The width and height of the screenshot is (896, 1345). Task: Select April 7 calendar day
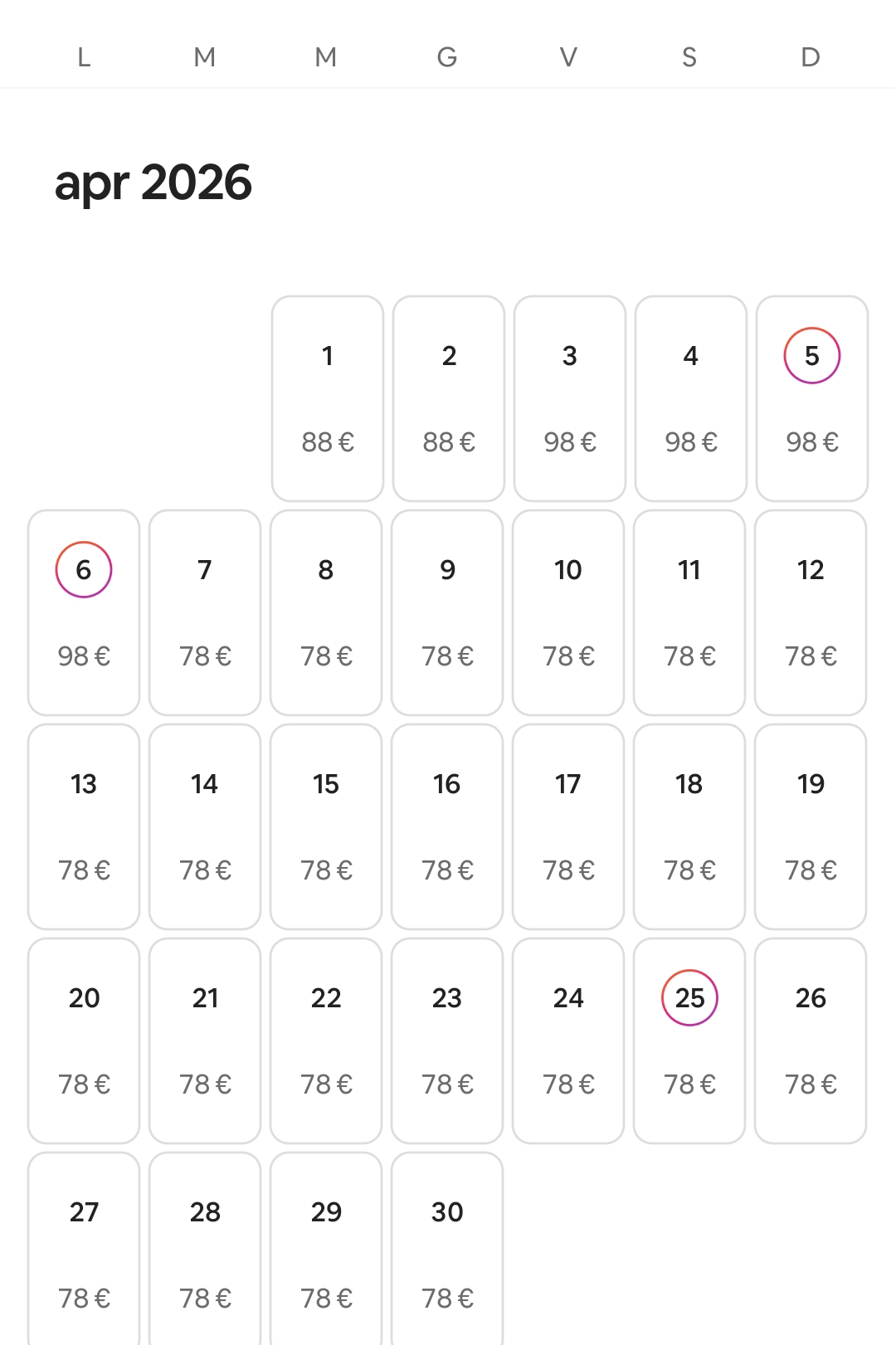click(x=205, y=612)
